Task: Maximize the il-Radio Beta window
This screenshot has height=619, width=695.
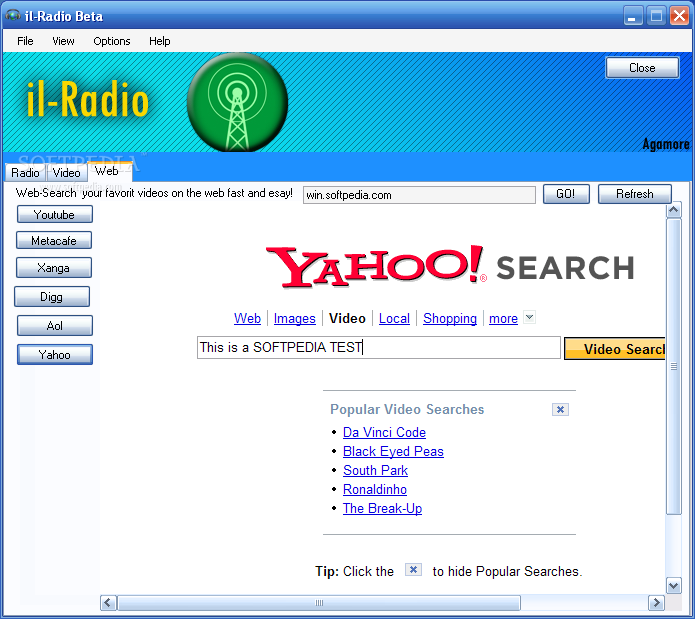Action: tap(656, 16)
